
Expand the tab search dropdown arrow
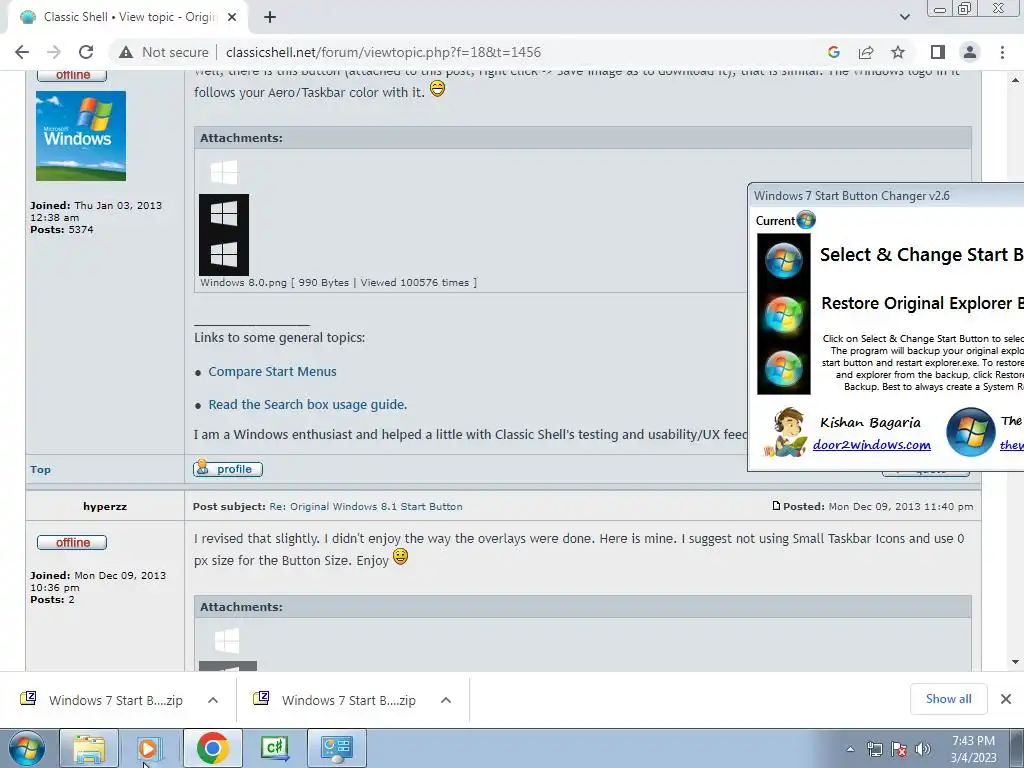point(904,17)
